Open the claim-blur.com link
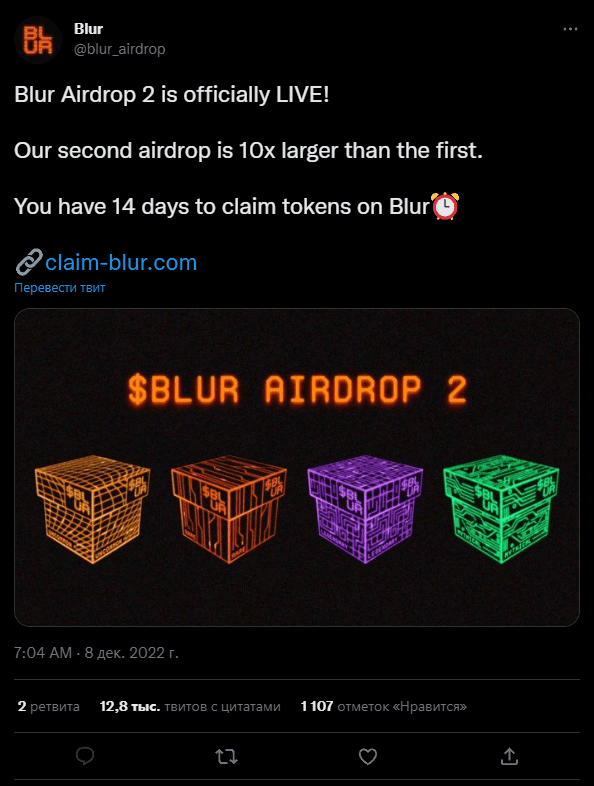This screenshot has width=594, height=786. (x=121, y=262)
